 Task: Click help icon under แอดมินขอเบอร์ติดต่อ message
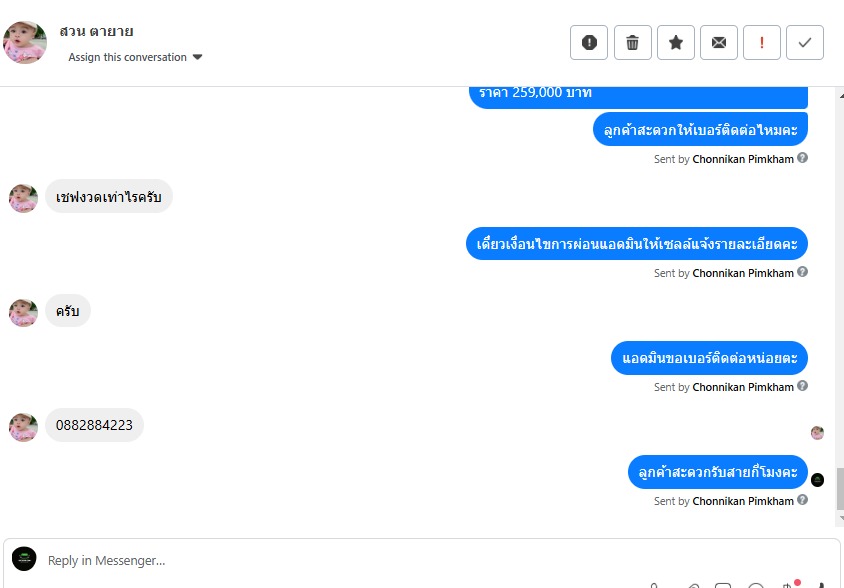pos(802,386)
